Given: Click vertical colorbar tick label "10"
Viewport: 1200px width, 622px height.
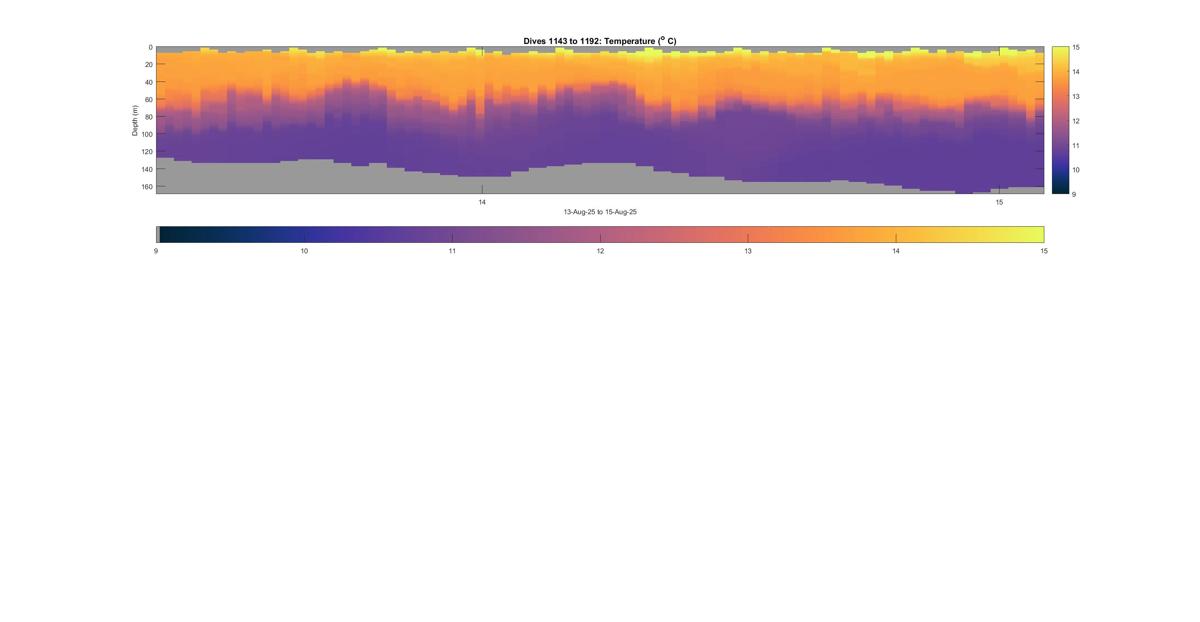Looking at the screenshot, I should tap(1077, 170).
